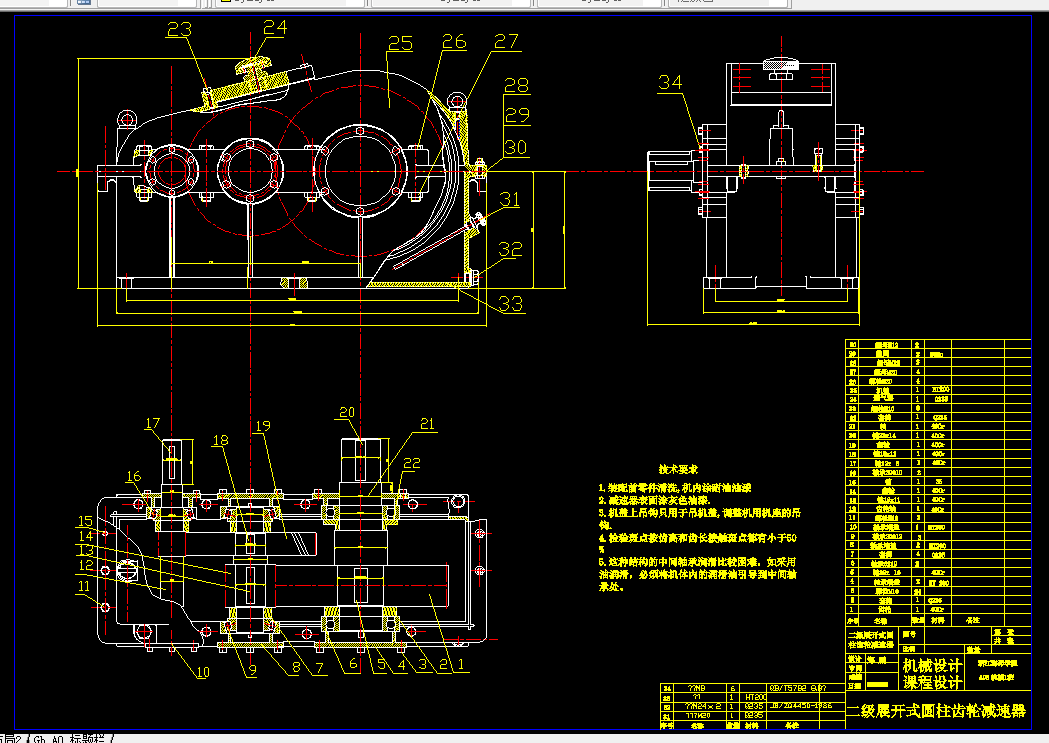Click part label 23 in the front view

click(x=179, y=29)
